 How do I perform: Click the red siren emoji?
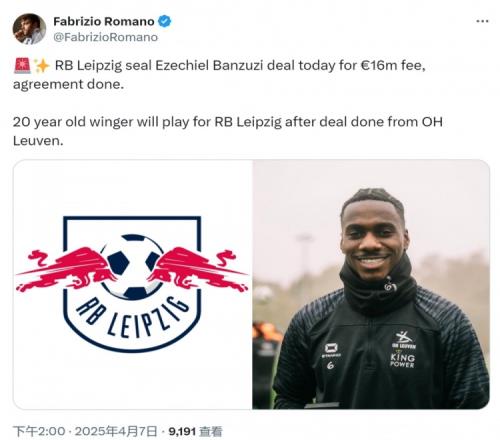tap(22, 65)
